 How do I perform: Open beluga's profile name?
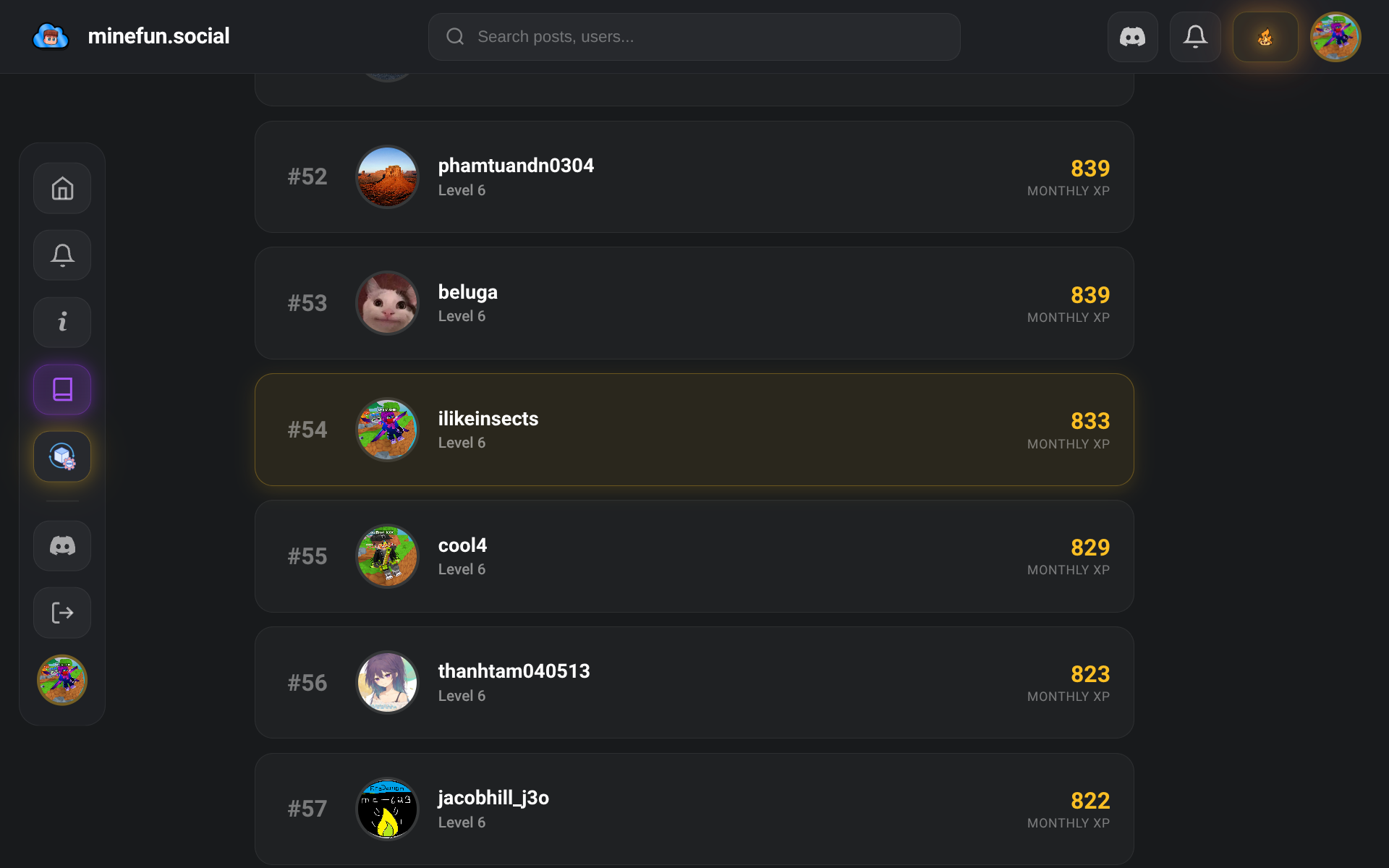click(x=468, y=292)
